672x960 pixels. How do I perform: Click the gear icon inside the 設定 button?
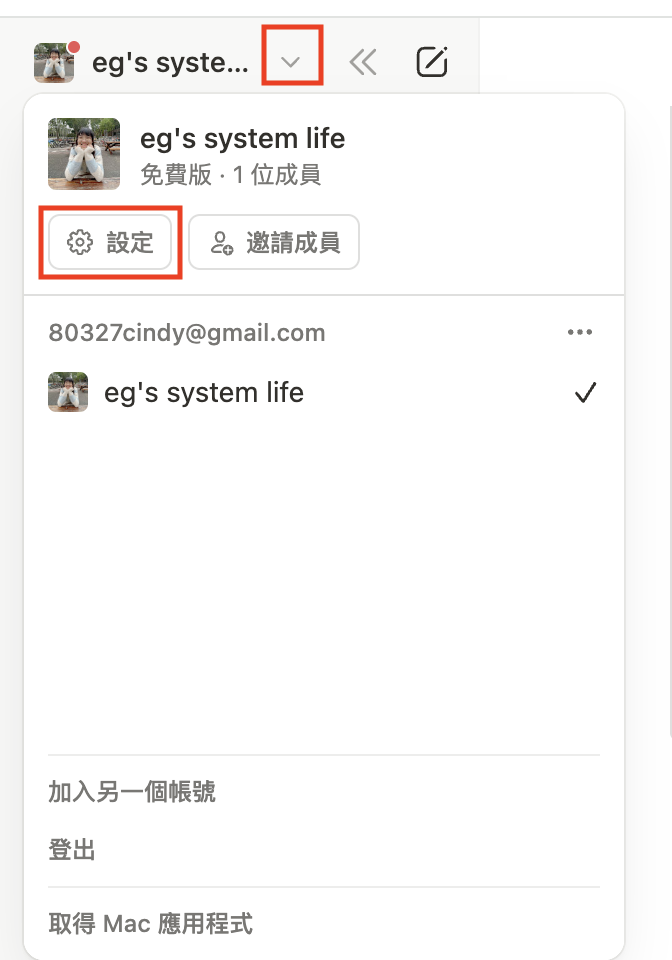(x=79, y=242)
